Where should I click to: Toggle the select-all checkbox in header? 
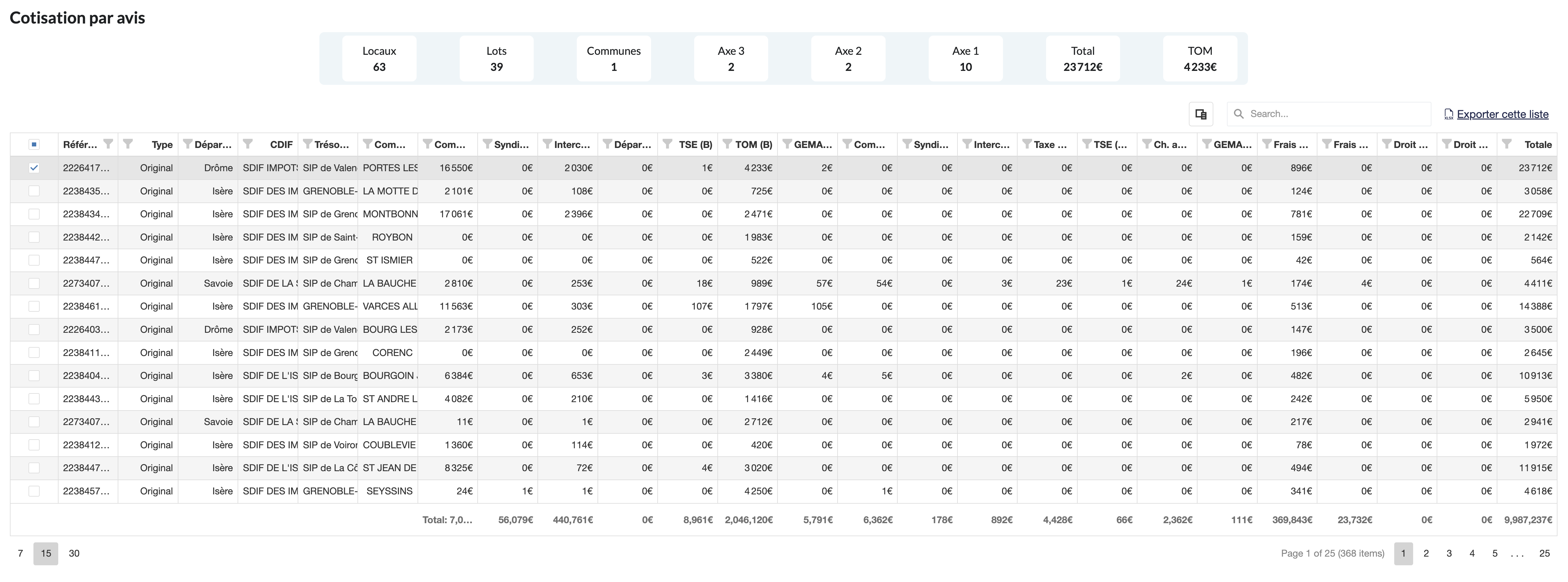coord(34,144)
